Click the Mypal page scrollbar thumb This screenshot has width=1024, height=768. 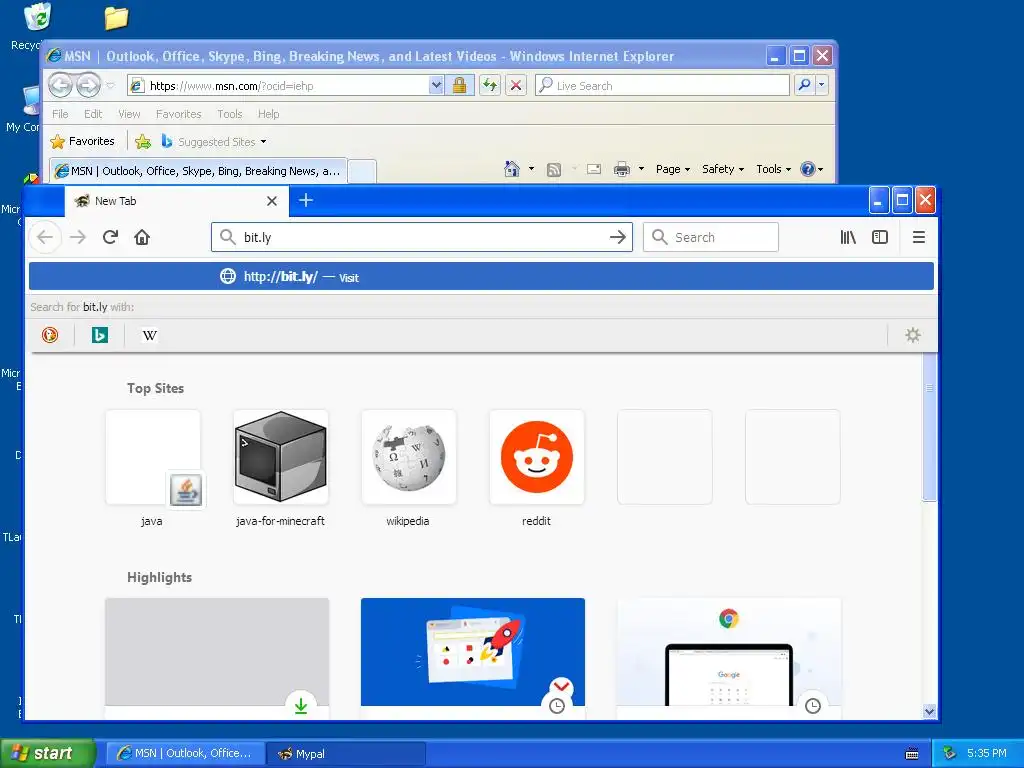point(929,428)
